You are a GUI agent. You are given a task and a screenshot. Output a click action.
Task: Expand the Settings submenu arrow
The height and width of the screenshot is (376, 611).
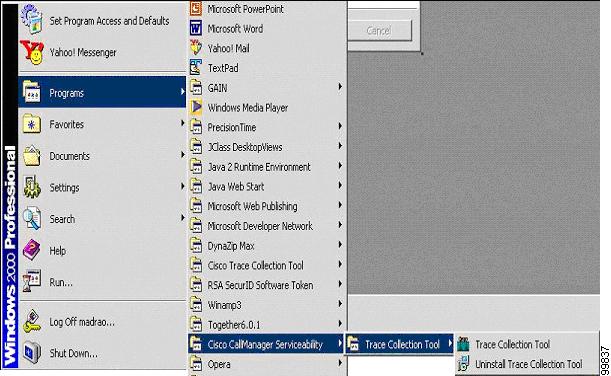(182, 186)
